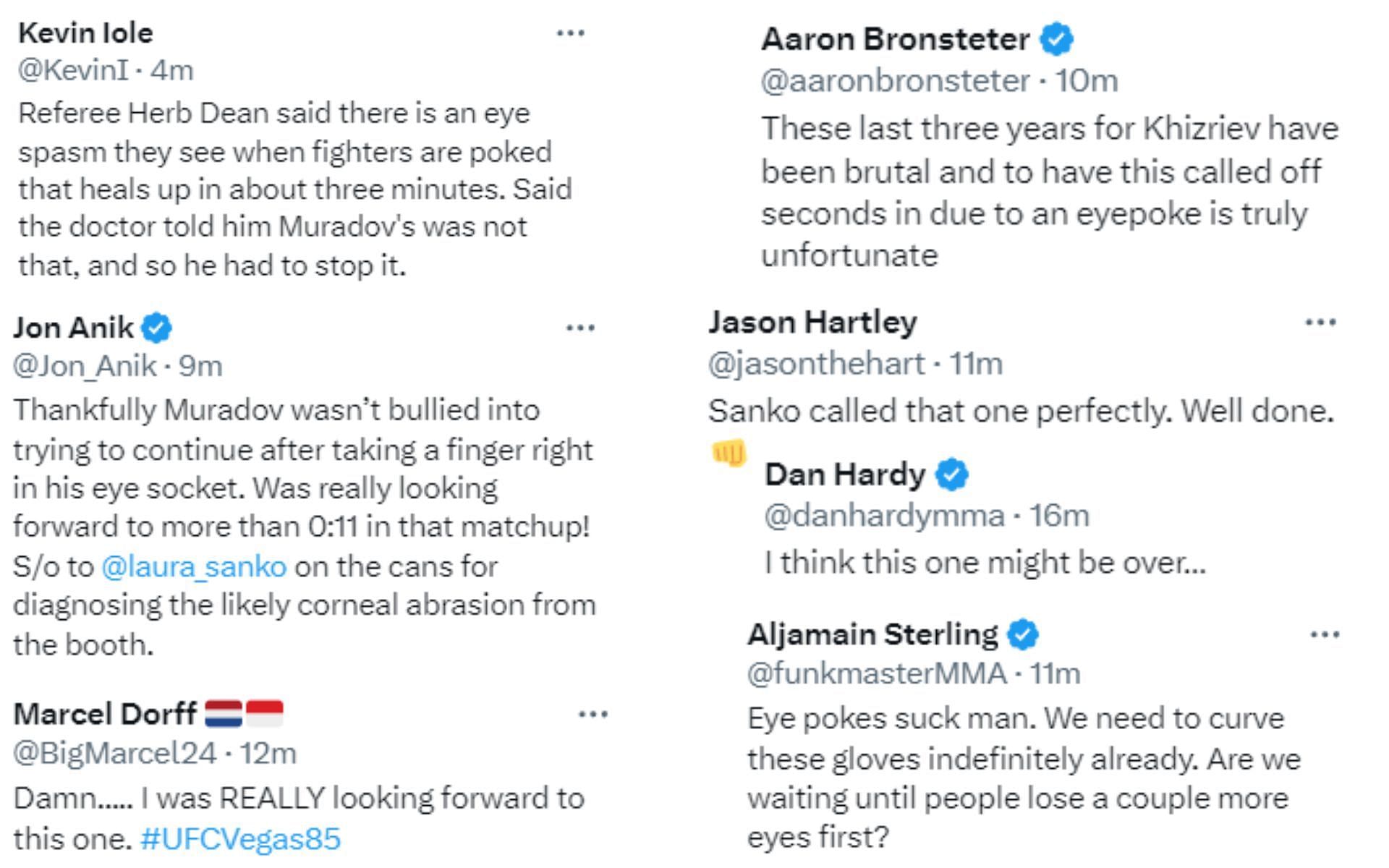Open the @laura_sanko mention link
This screenshot has height=868, width=1389.
click(x=194, y=566)
